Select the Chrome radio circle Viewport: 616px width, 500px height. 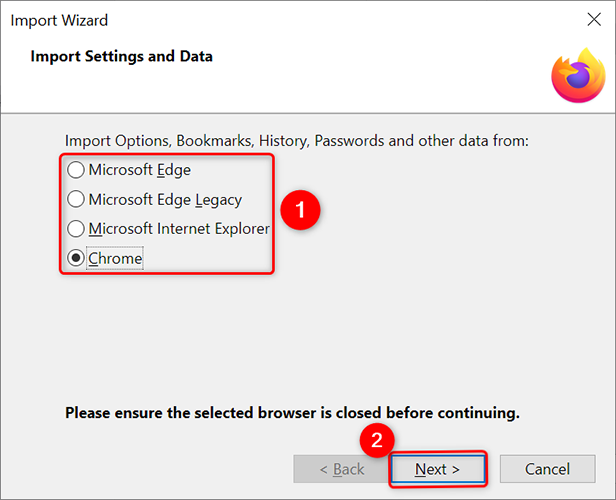point(76,259)
